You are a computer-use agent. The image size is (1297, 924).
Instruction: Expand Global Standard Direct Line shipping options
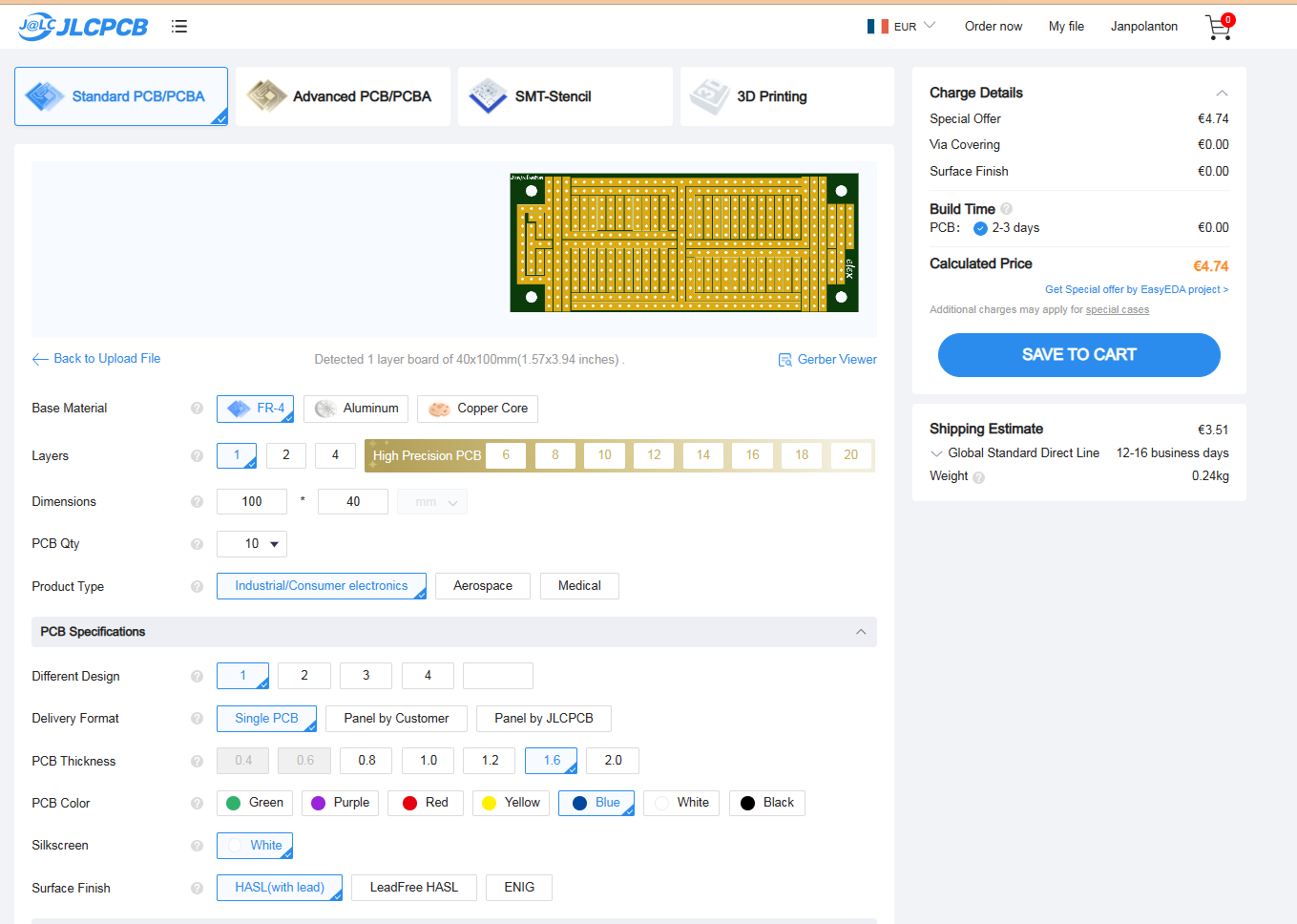[x=936, y=453]
